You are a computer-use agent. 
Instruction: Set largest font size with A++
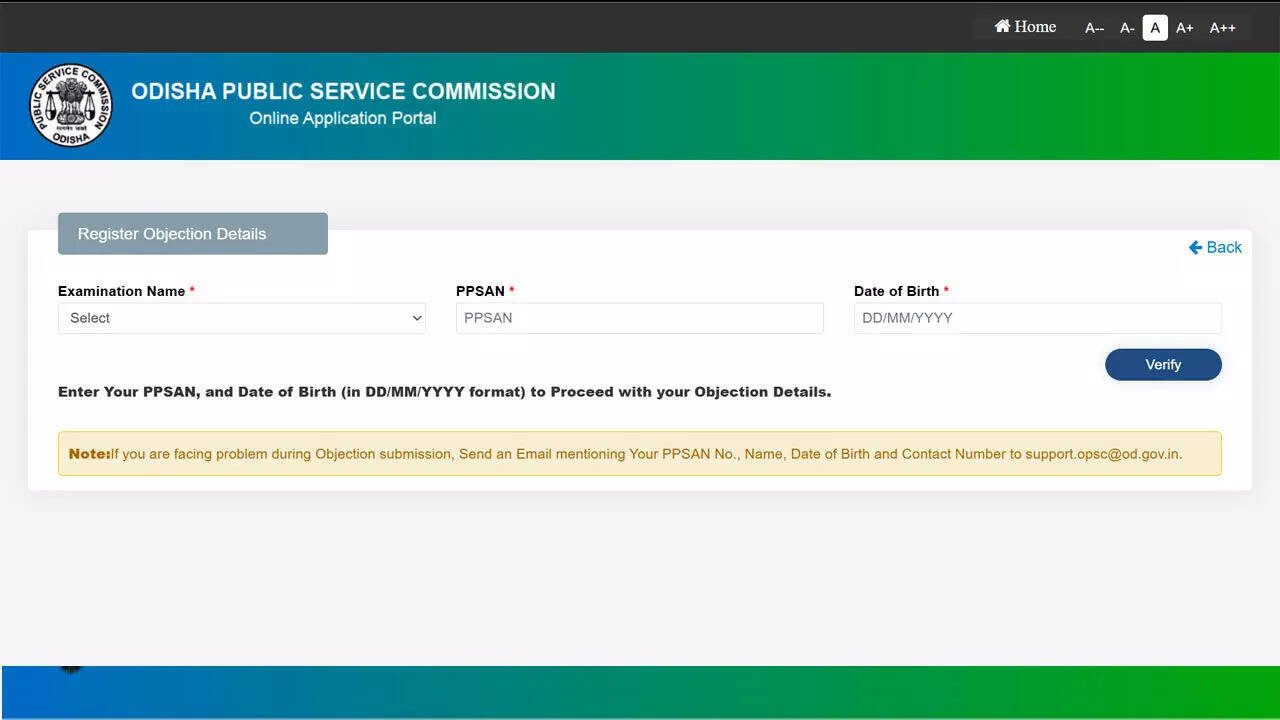tap(1222, 28)
